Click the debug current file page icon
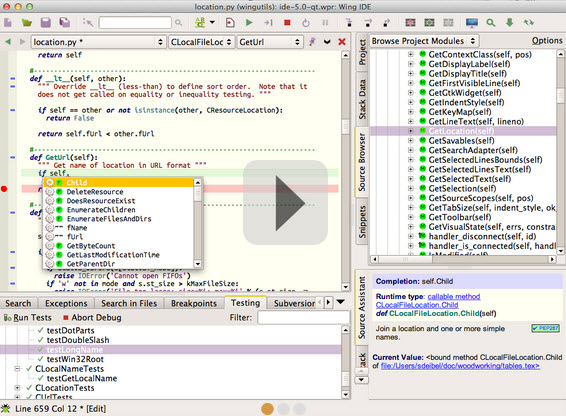Viewport: 566px width, 416px height. point(230,22)
